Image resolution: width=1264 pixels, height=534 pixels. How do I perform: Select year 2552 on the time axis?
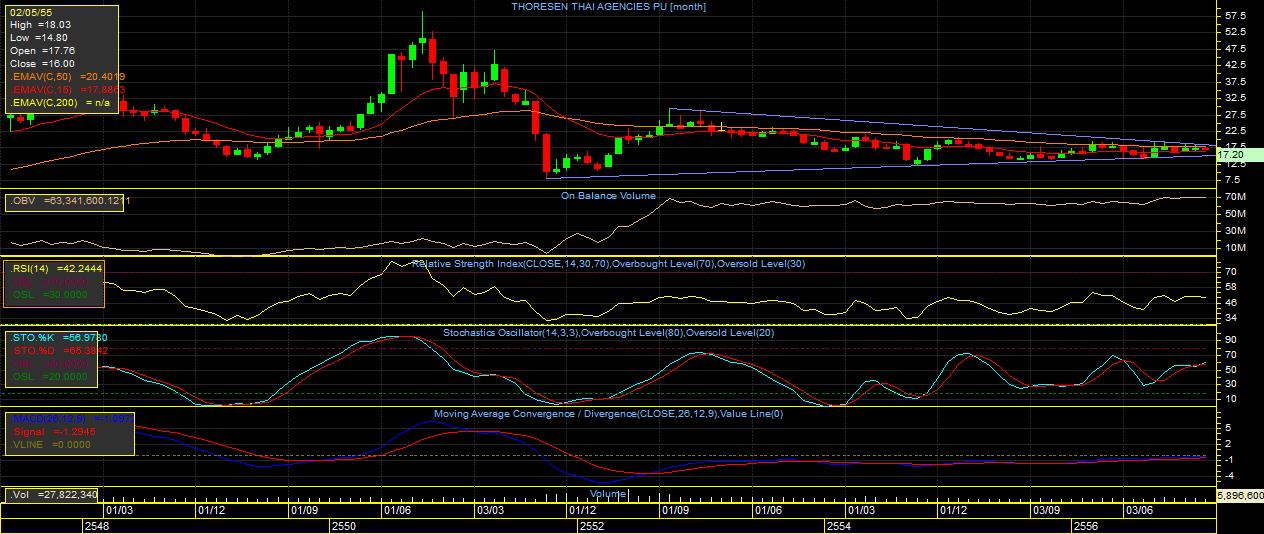590,525
